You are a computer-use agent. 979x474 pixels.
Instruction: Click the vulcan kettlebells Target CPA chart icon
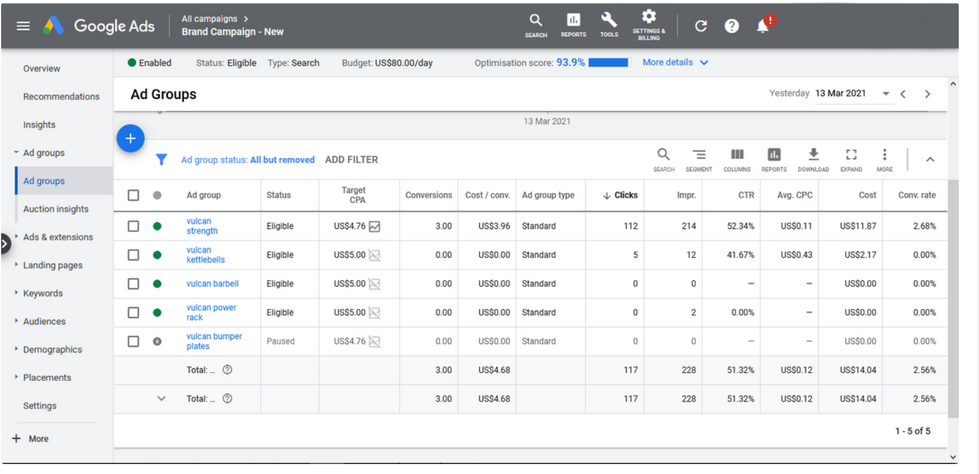coord(375,255)
